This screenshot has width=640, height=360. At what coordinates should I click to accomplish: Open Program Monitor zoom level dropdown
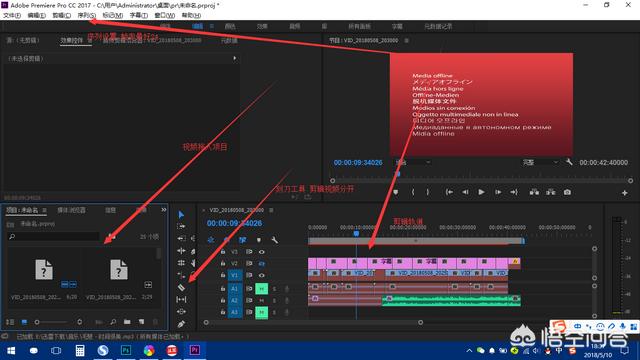(413, 162)
